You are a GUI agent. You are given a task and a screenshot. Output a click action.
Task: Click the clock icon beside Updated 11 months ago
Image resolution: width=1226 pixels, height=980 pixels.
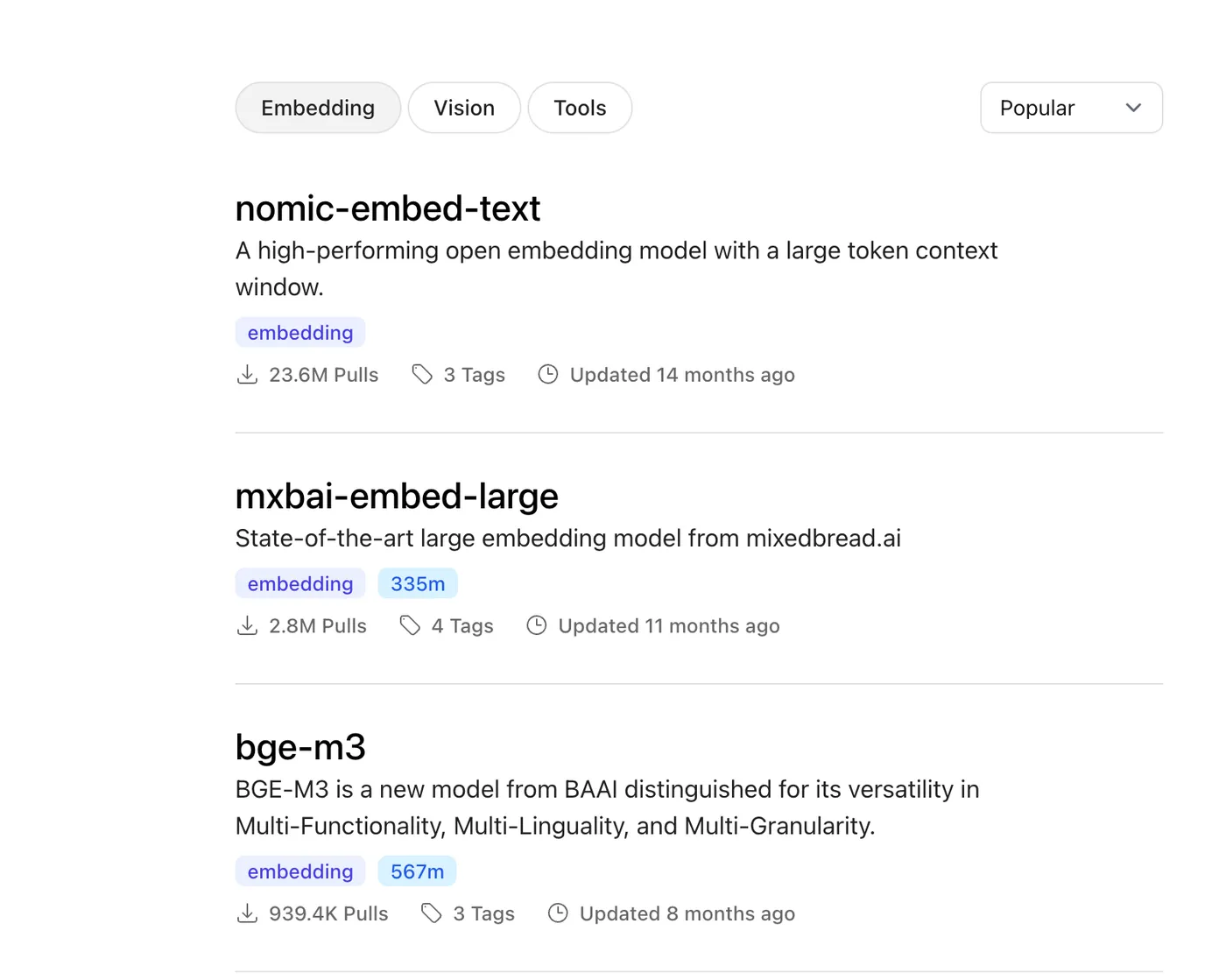click(x=537, y=626)
